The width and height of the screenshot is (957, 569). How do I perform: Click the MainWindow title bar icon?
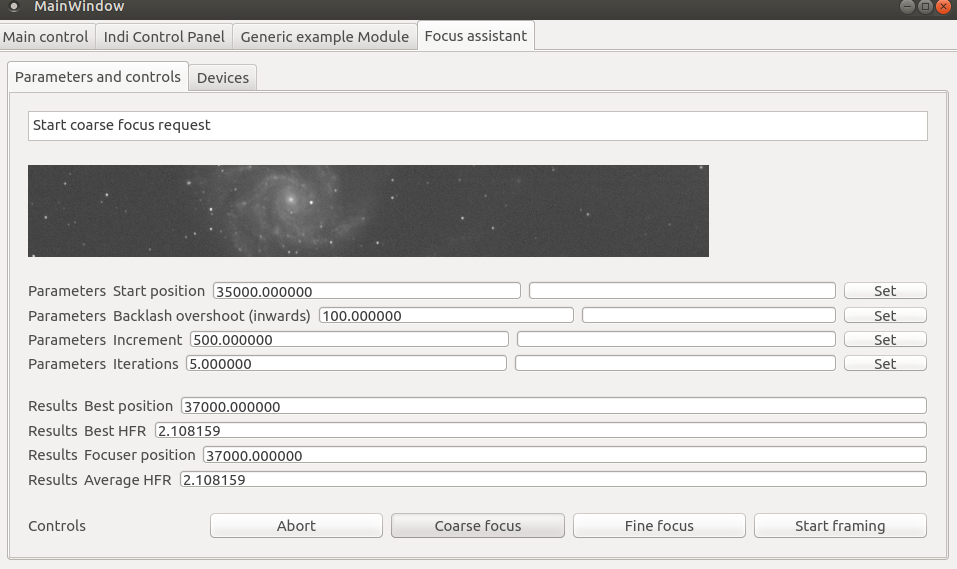(x=14, y=7)
